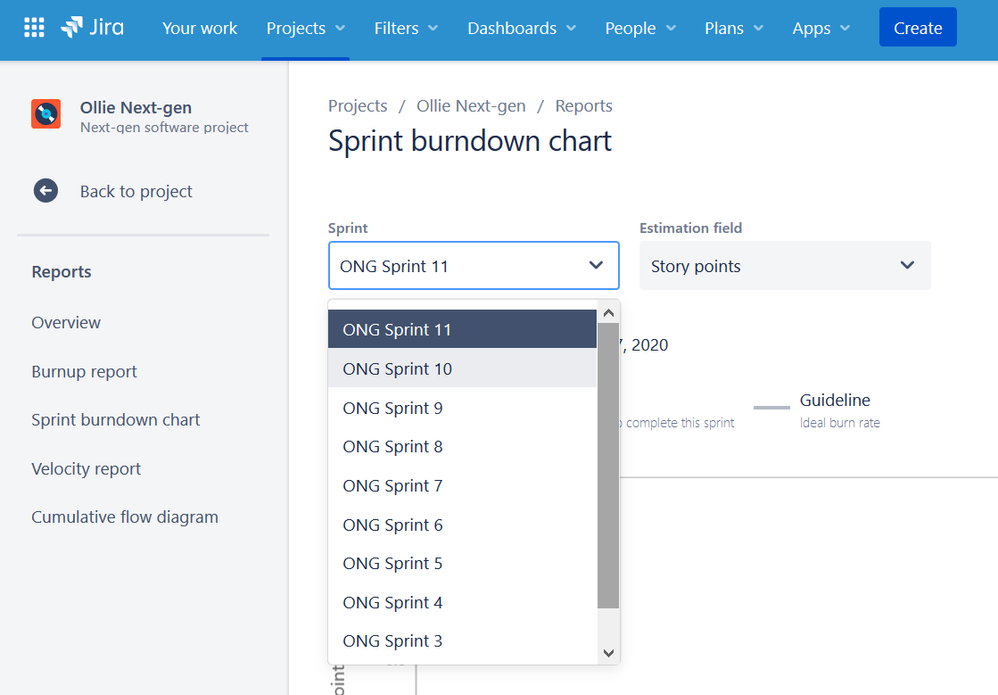Viewport: 998px width, 695px height.
Task: Click the Ollie Next-gen project avatar
Action: point(46,114)
